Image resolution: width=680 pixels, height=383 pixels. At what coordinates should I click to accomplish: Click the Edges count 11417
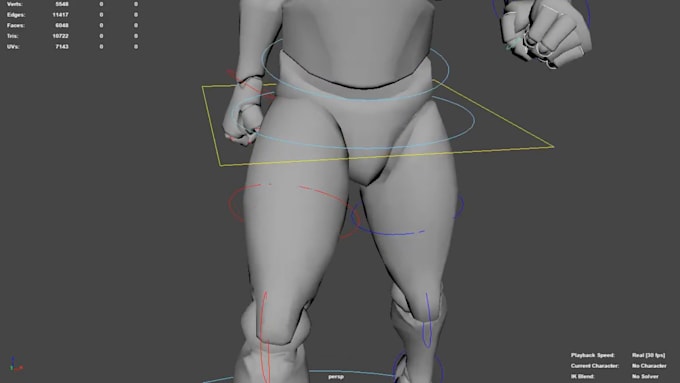(61, 15)
